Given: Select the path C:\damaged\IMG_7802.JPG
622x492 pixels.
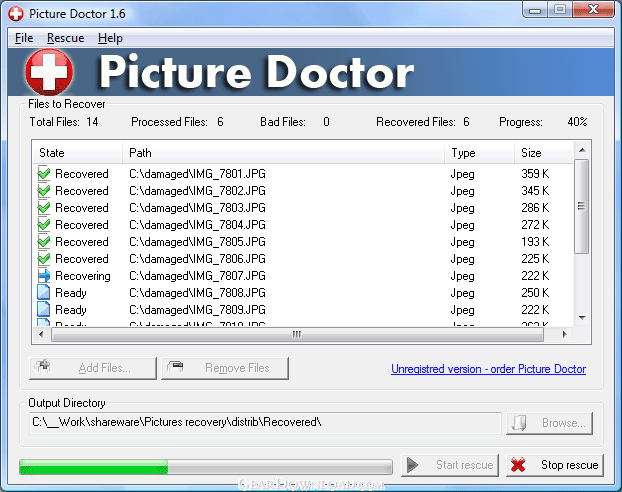Looking at the screenshot, I should 197,191.
